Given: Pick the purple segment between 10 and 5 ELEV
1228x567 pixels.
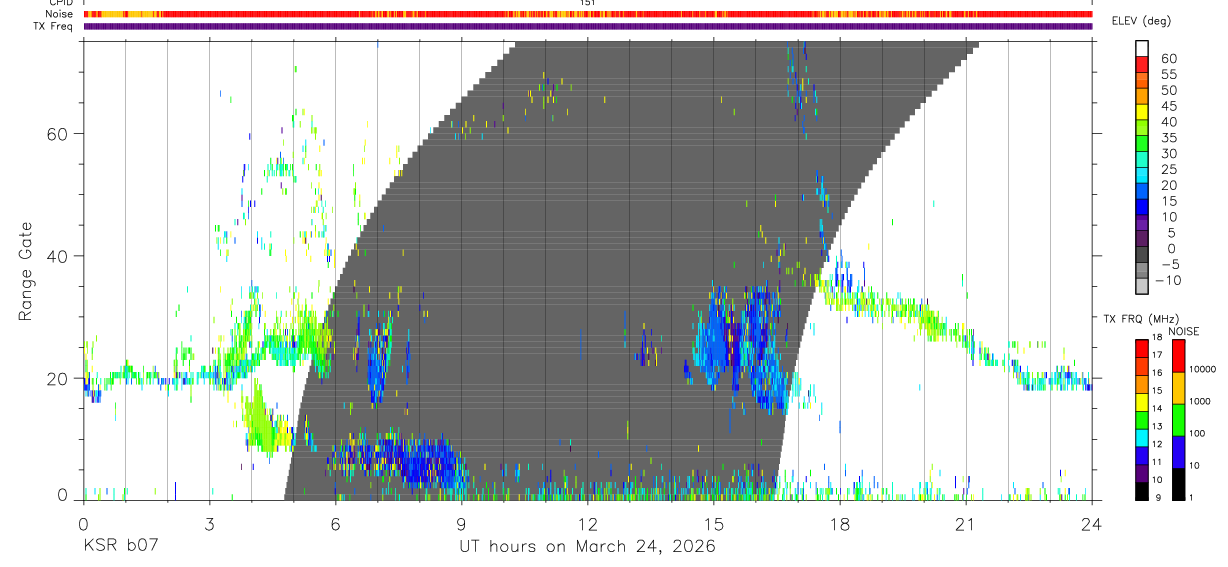Looking at the screenshot, I should point(1142,223).
